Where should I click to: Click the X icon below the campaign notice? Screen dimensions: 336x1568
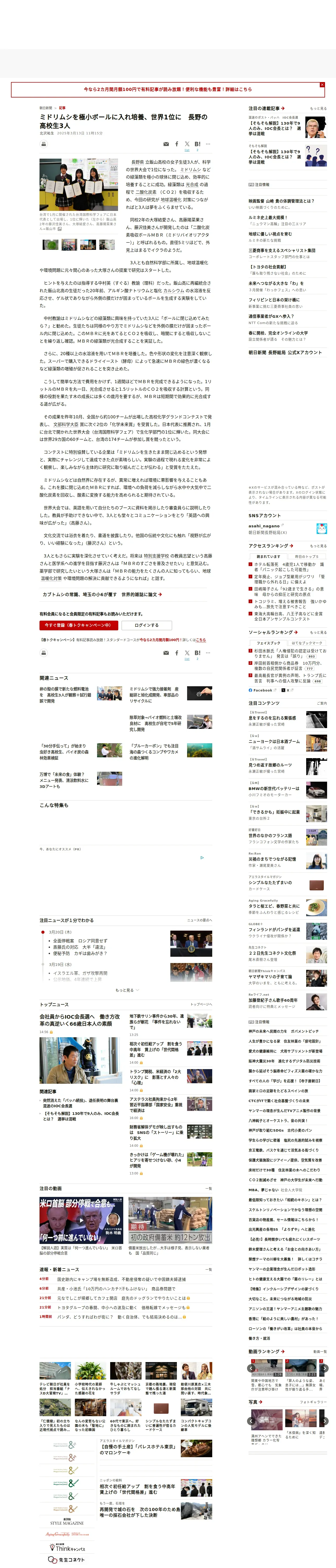point(187,653)
